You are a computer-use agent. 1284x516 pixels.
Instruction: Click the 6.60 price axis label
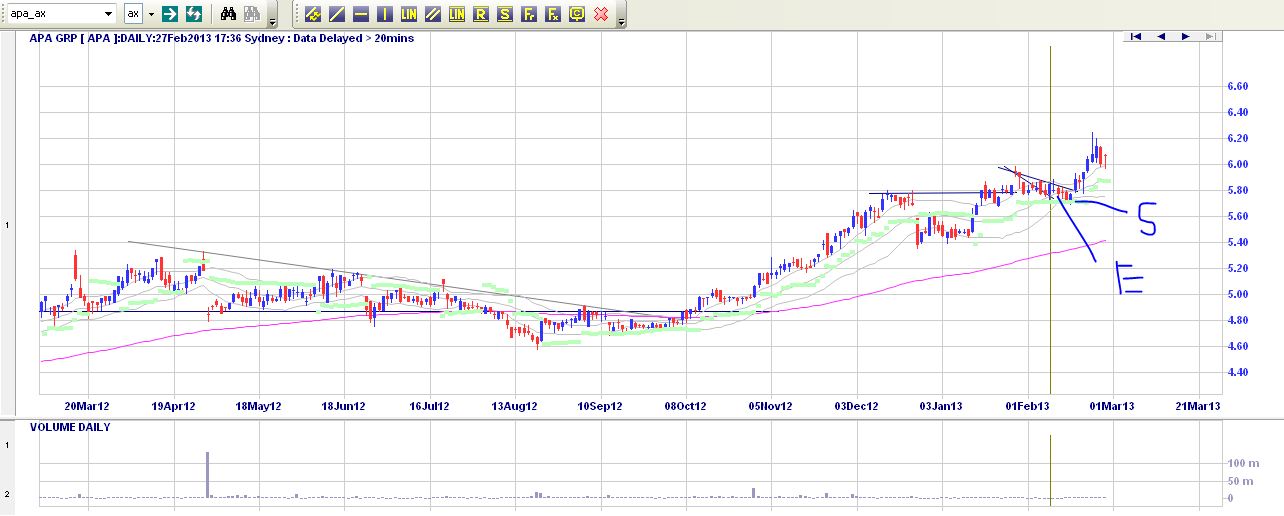[1237, 87]
